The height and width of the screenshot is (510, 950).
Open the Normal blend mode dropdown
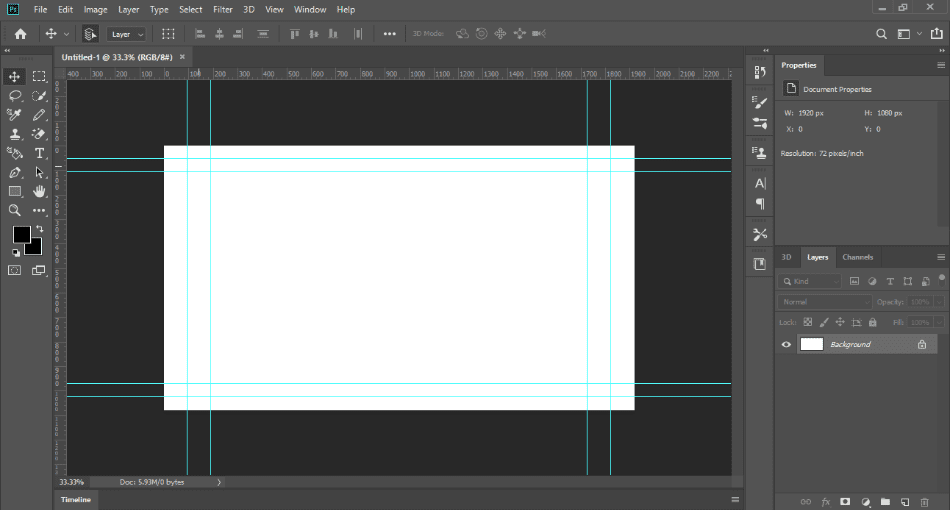(824, 302)
